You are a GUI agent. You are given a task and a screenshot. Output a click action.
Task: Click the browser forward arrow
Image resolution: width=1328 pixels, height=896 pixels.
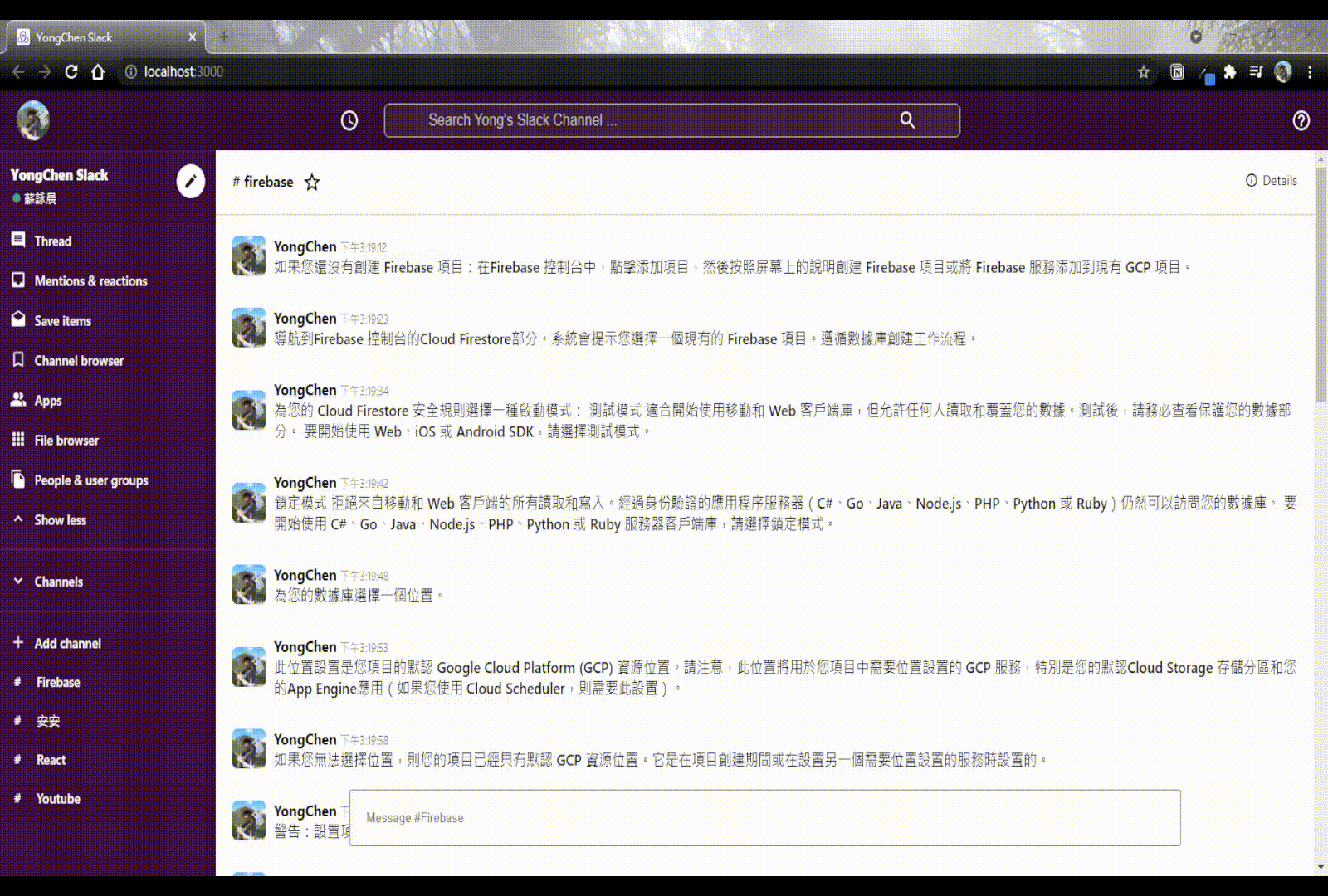[x=45, y=72]
